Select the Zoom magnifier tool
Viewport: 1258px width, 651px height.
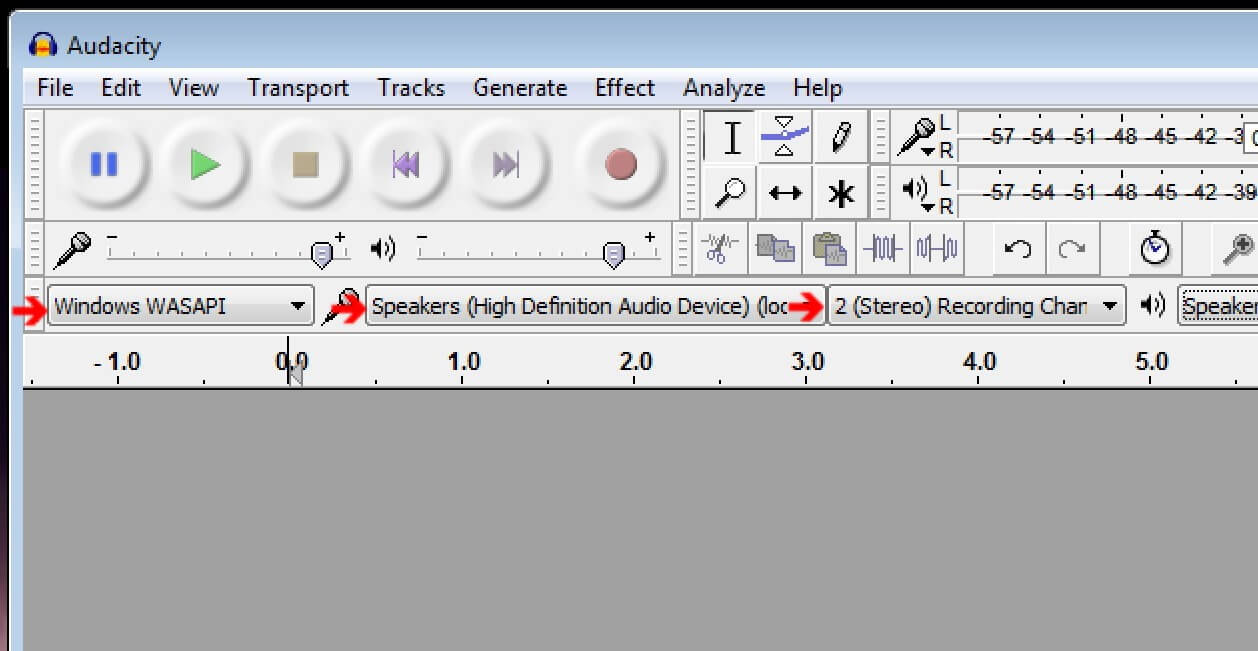pos(731,192)
